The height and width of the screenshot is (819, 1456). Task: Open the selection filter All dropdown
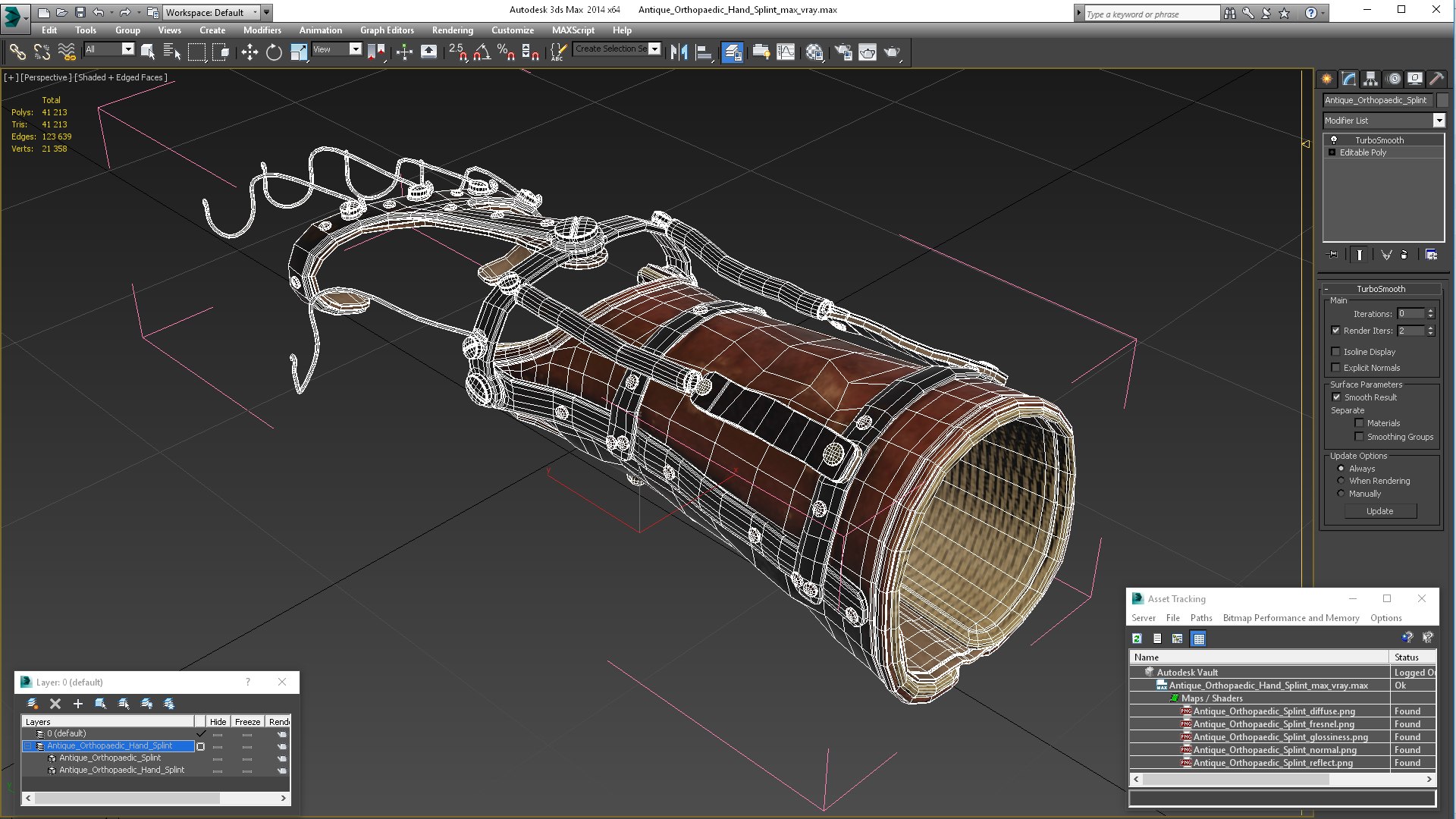(x=128, y=49)
